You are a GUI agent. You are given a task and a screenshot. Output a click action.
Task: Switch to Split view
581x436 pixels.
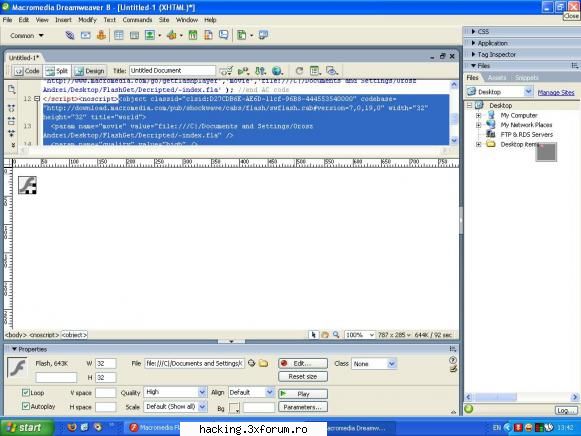57,71
